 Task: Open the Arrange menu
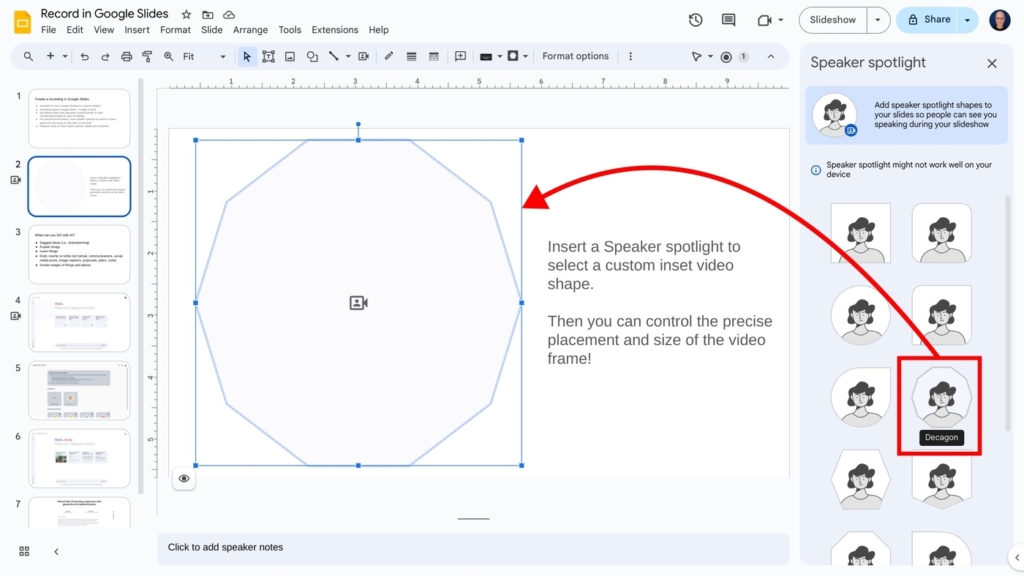(250, 30)
